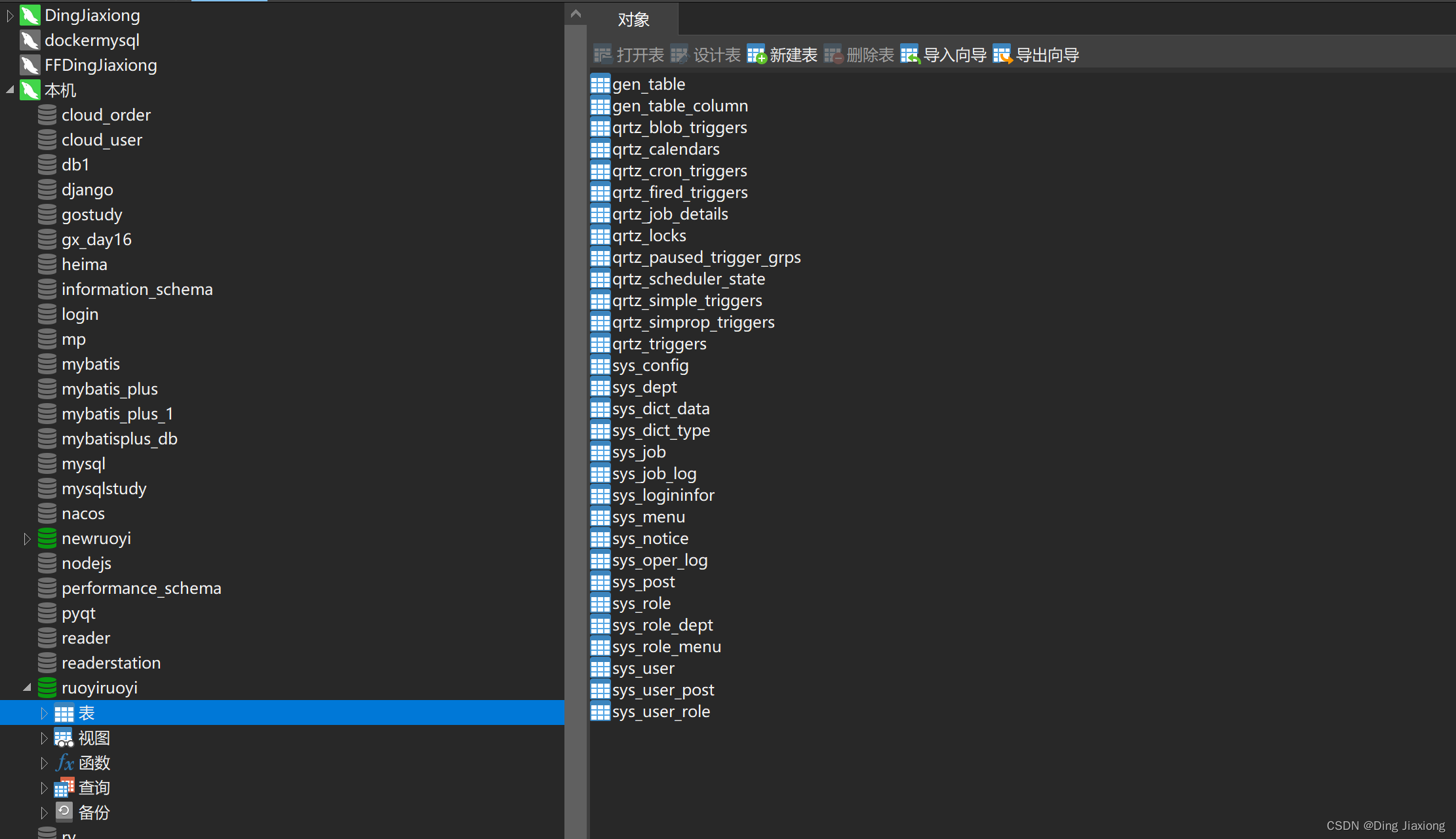Expand the DingJiaxiong connection node

[10, 16]
